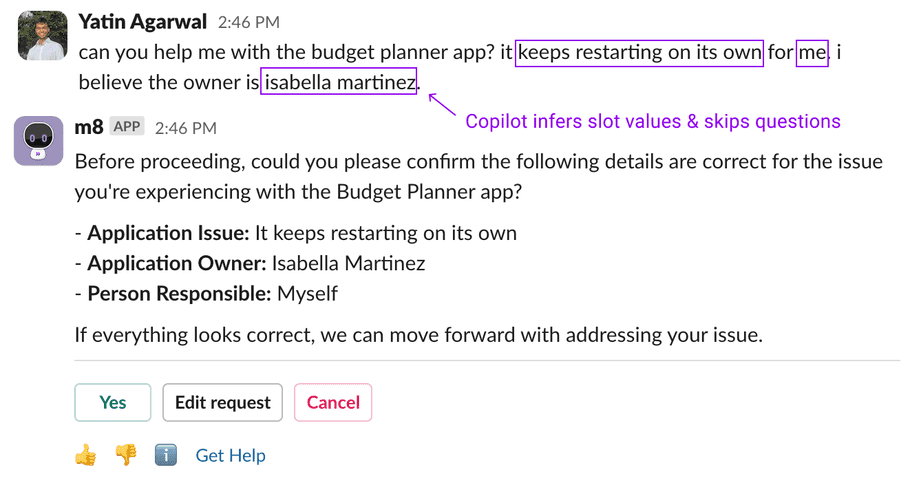Screen dimensions: 910x480
Task: Click the thumbs down feedback icon
Action: (x=126, y=455)
